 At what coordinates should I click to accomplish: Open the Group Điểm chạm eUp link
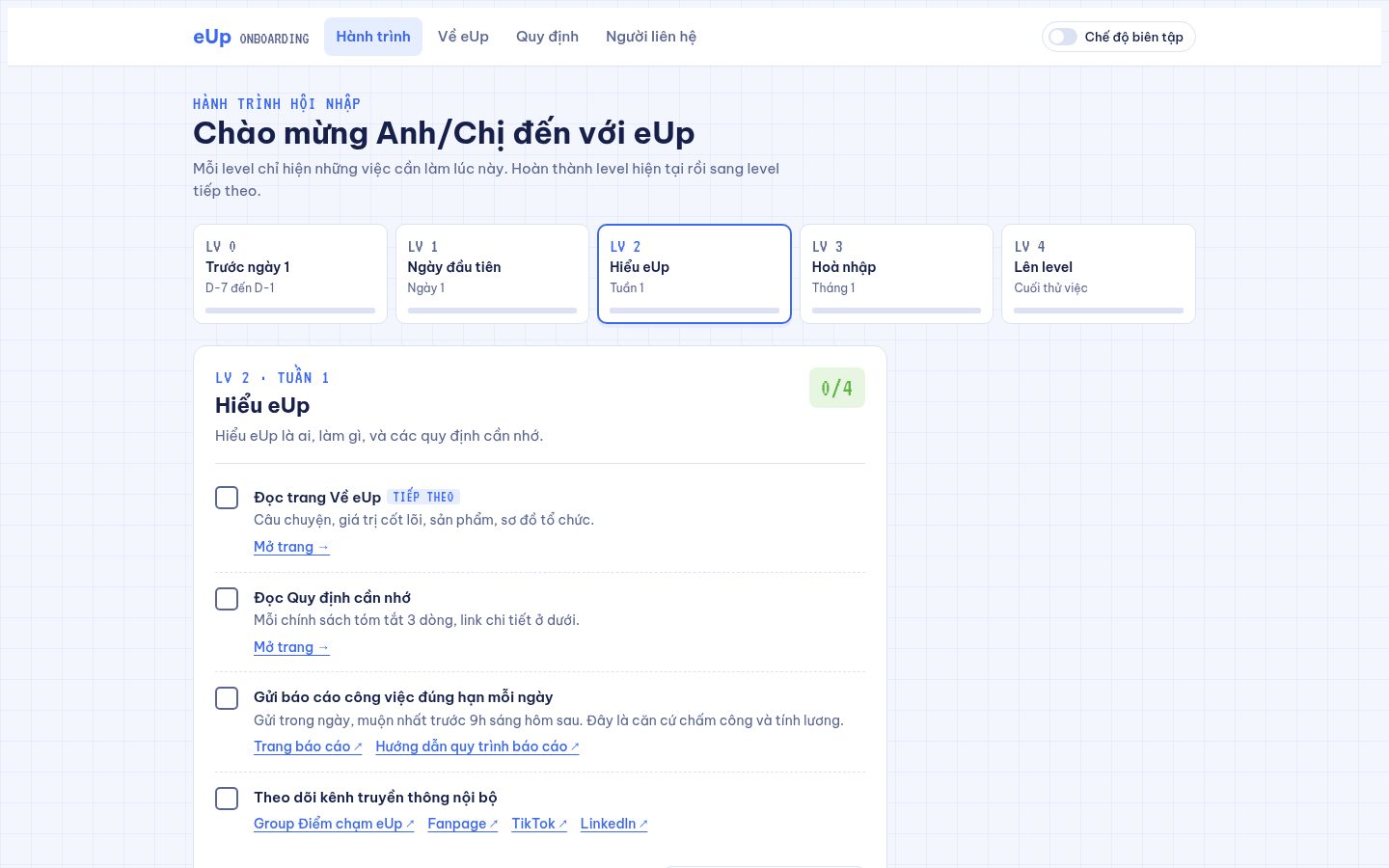[334, 824]
